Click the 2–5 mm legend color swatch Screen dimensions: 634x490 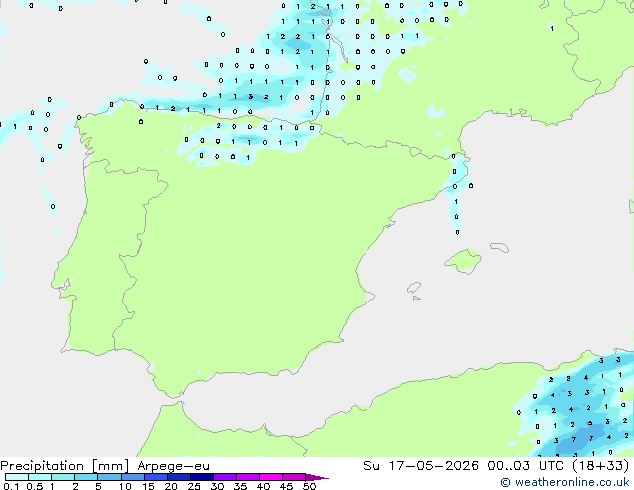click(86, 477)
